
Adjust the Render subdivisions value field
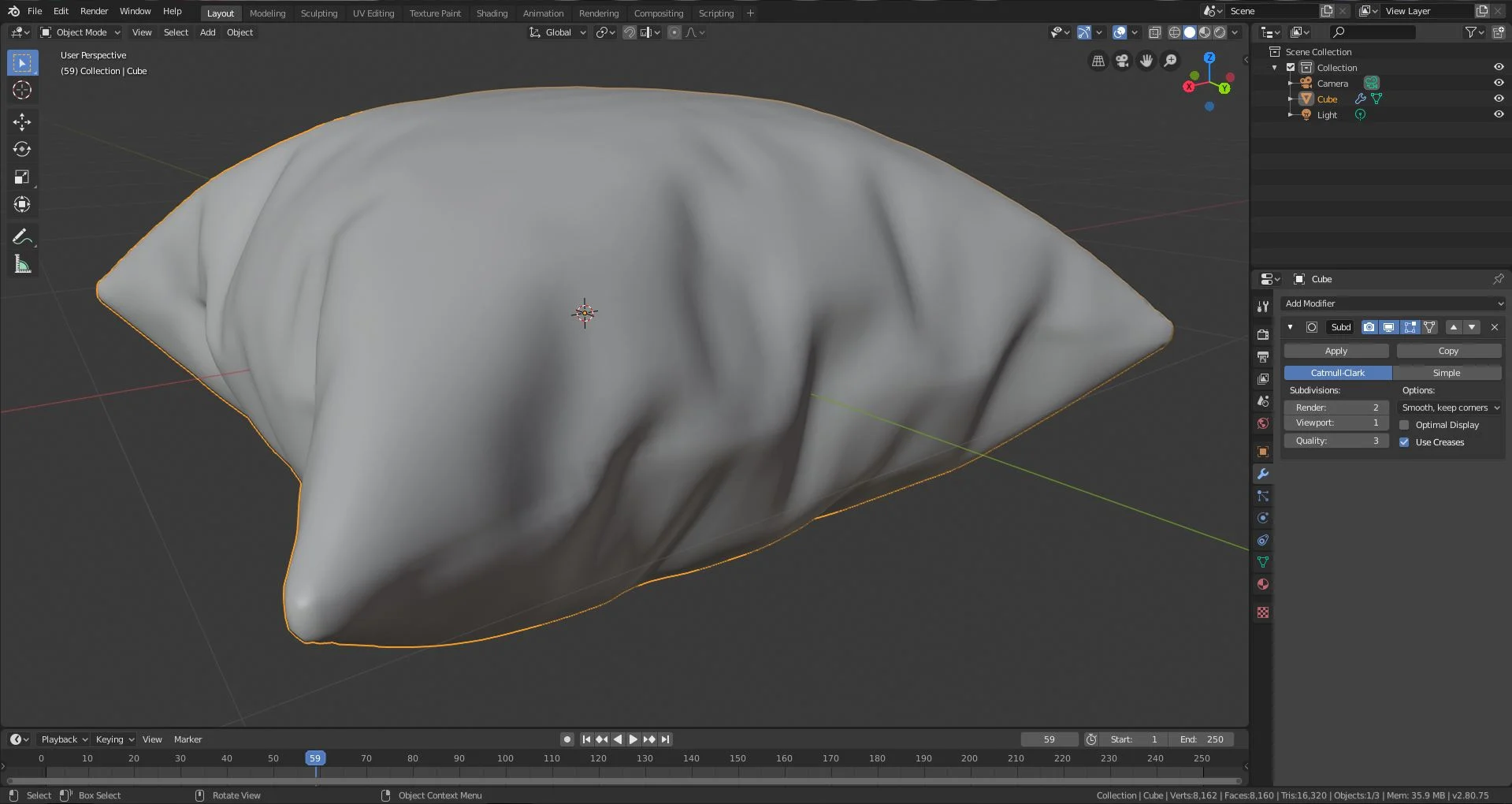(x=1336, y=408)
